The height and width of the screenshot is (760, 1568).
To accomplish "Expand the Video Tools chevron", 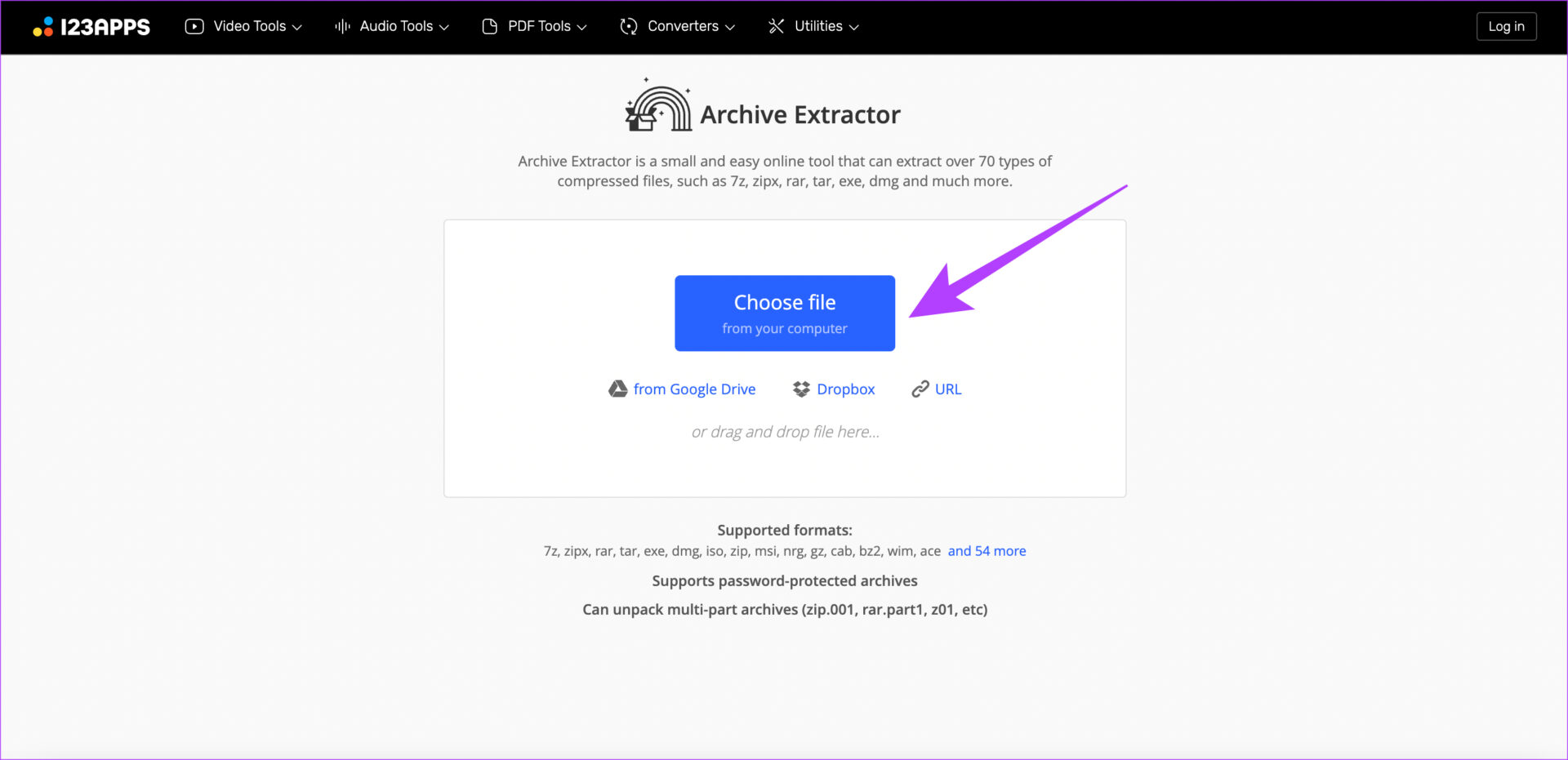I will (297, 27).
